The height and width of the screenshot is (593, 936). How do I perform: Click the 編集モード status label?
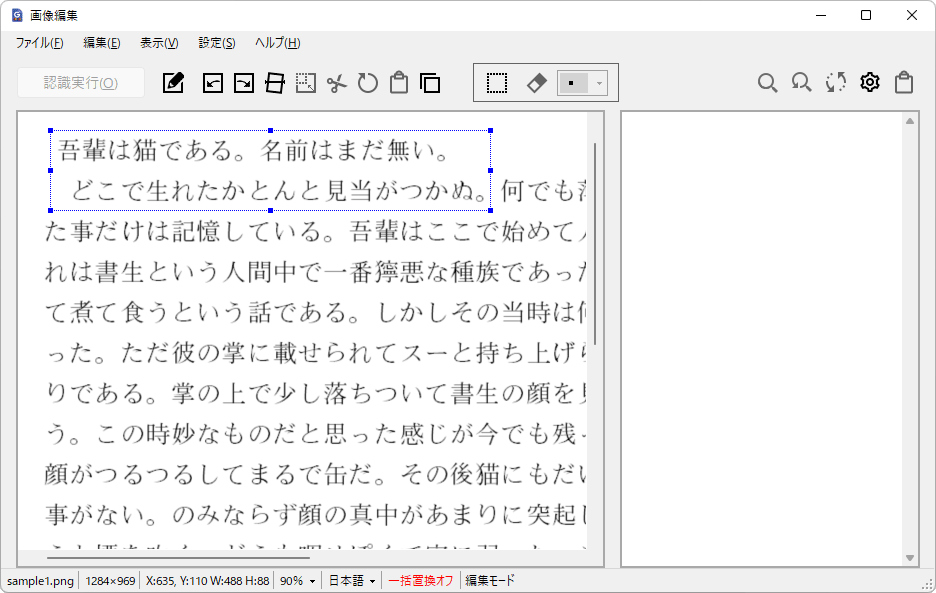[489, 581]
